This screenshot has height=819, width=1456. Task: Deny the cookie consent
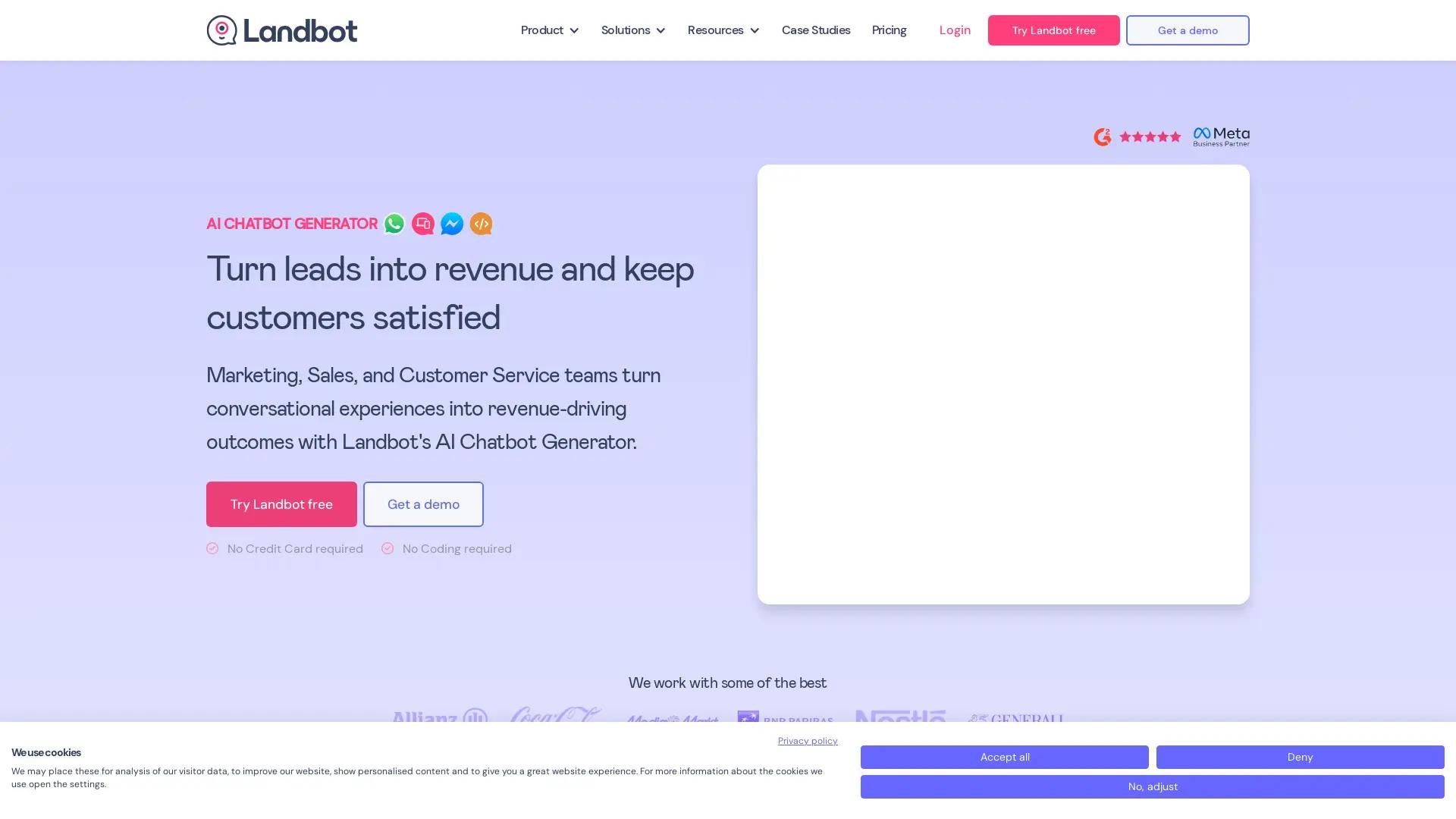click(1299, 757)
